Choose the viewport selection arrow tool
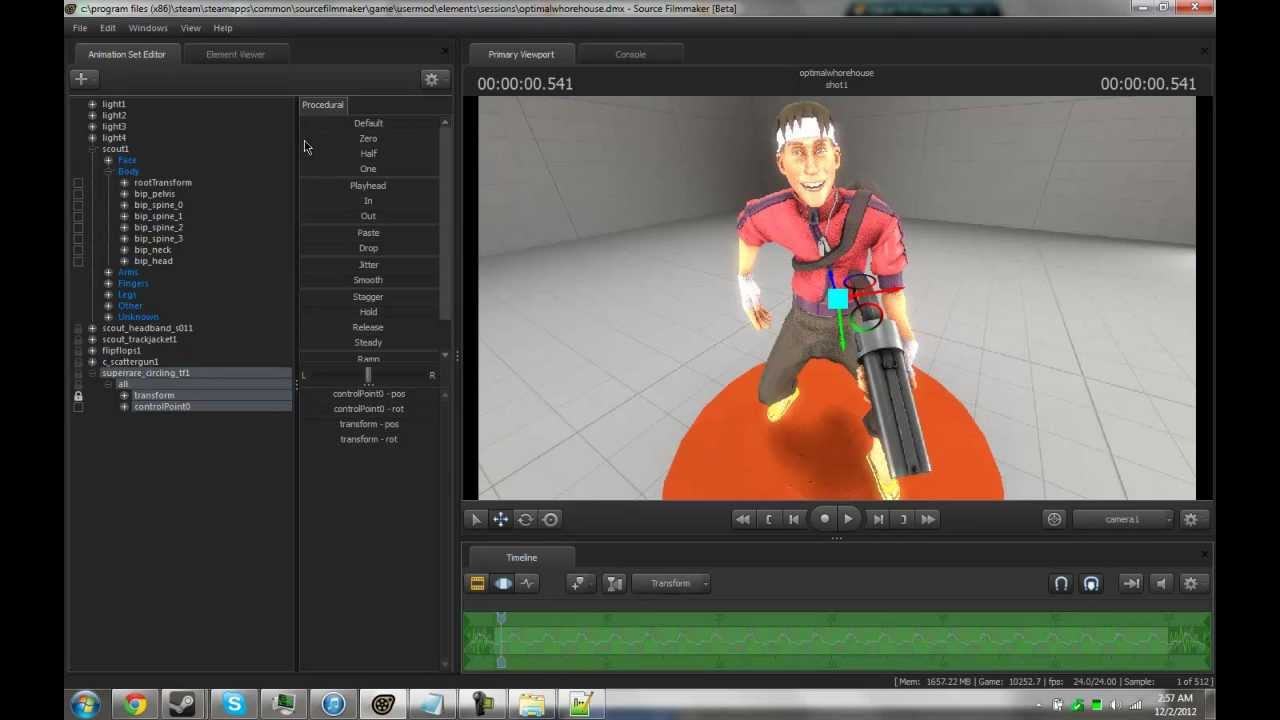The height and width of the screenshot is (720, 1280). pos(476,519)
